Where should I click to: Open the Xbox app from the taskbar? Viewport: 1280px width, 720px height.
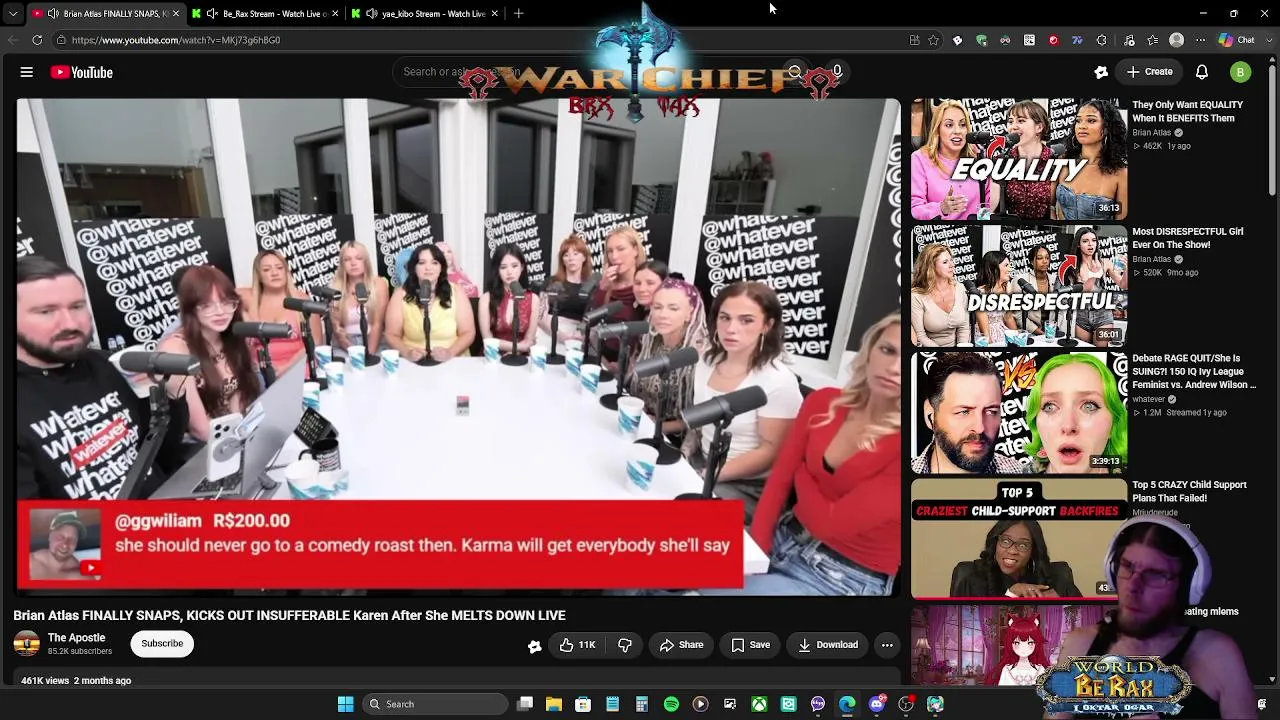(x=759, y=704)
